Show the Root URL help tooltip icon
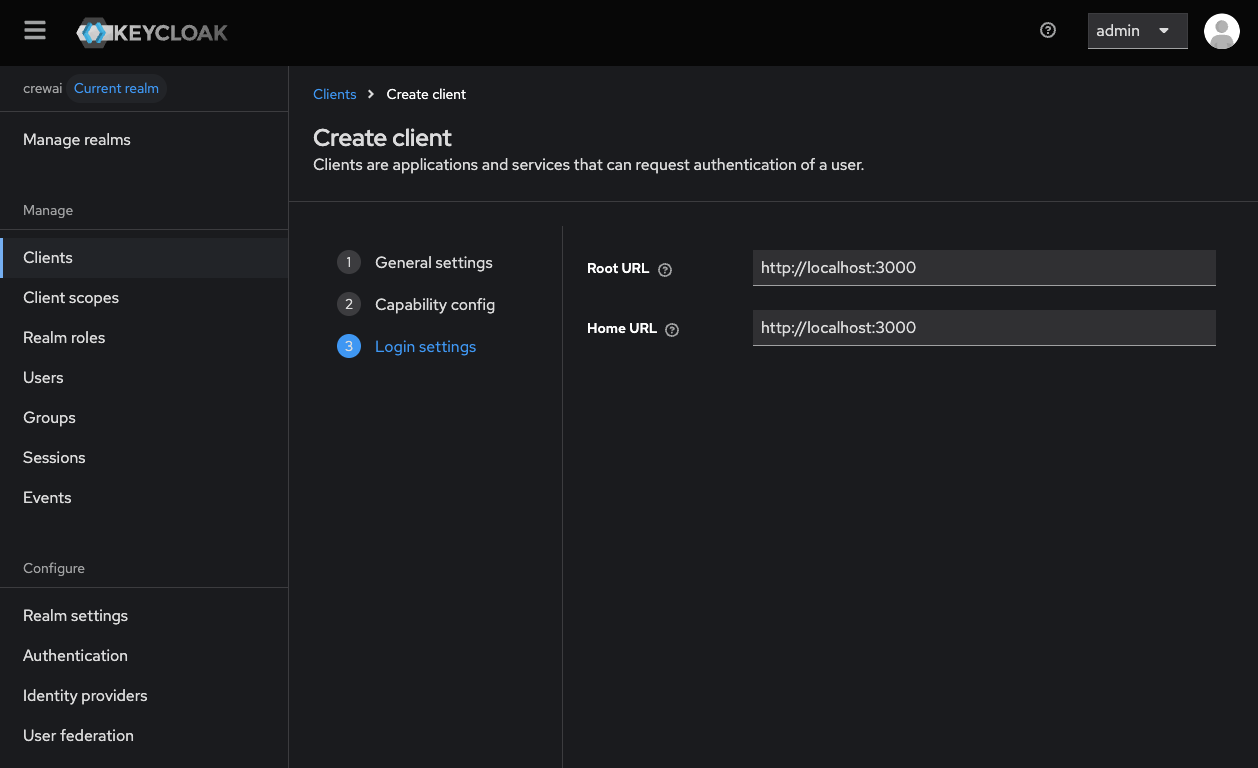Screen dimensions: 1258x768 tap(664, 268)
